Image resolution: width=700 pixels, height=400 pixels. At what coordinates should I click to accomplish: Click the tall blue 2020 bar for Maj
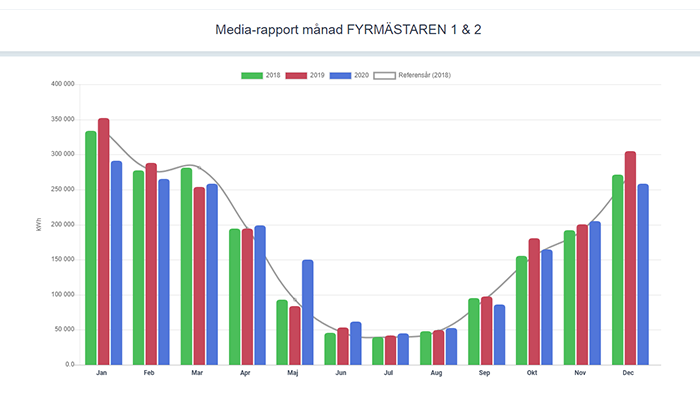[x=308, y=312]
